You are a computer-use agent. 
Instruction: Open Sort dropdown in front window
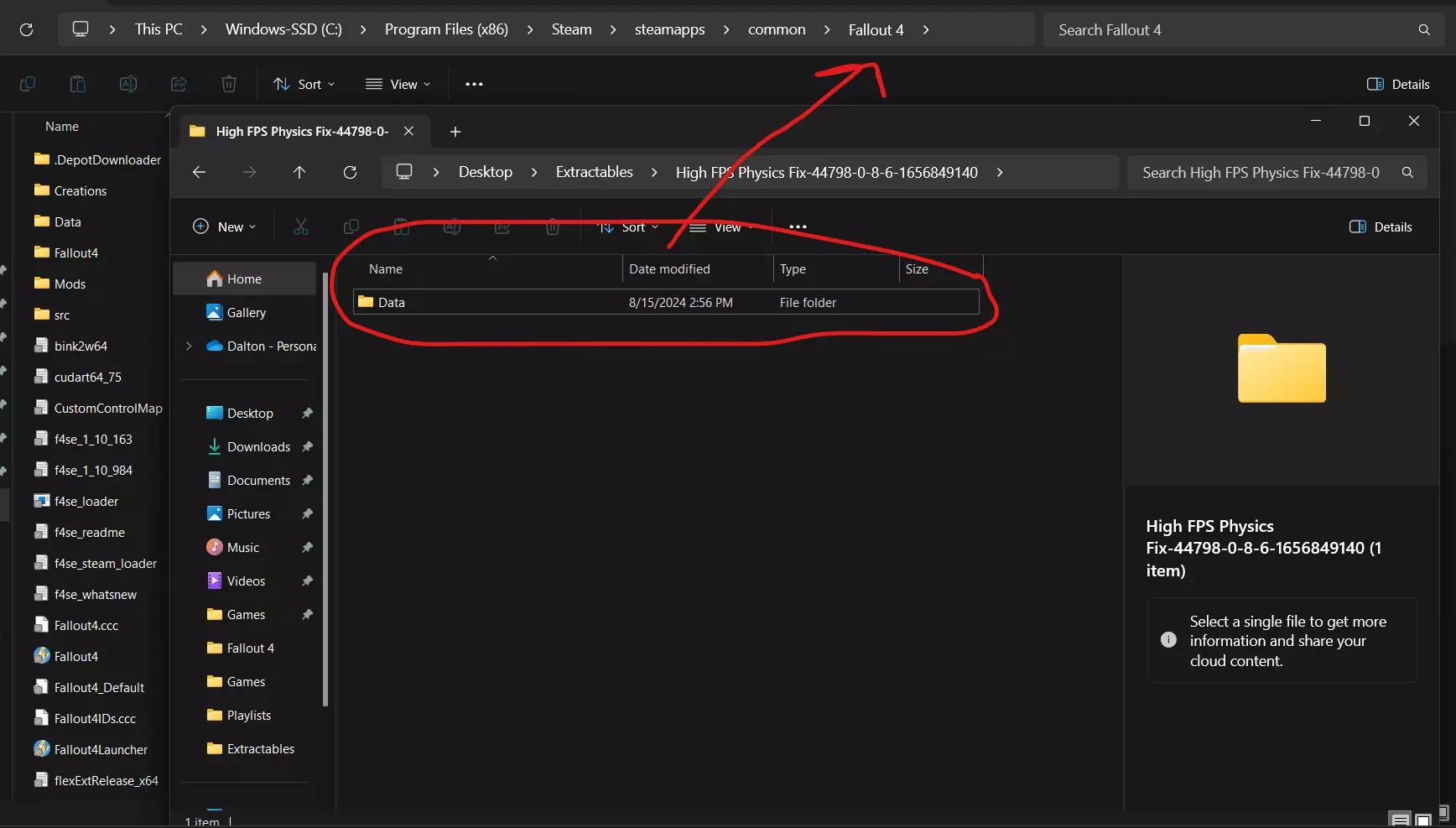[x=628, y=227]
